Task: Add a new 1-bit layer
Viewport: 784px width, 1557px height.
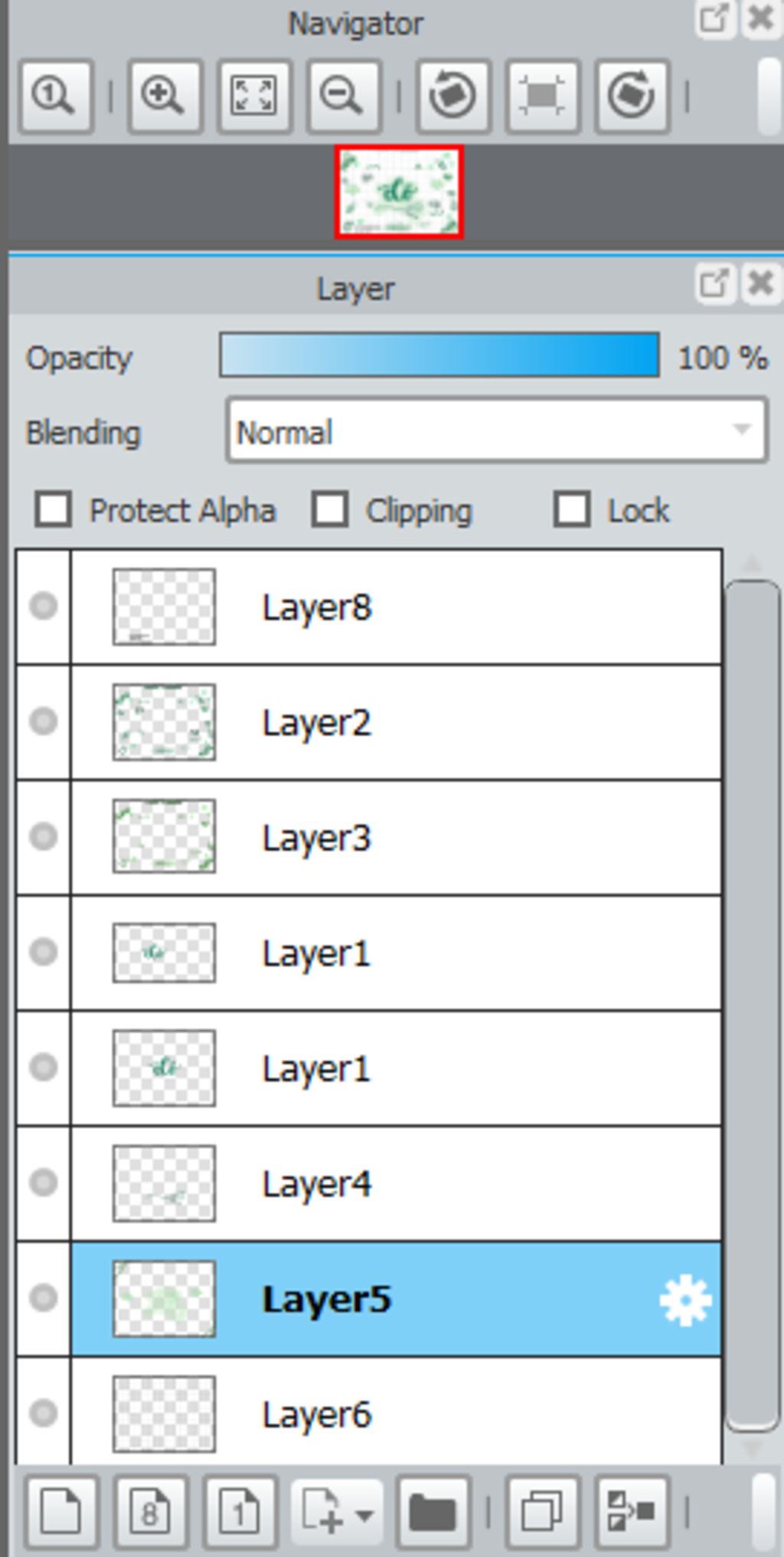Action: pos(240,1512)
